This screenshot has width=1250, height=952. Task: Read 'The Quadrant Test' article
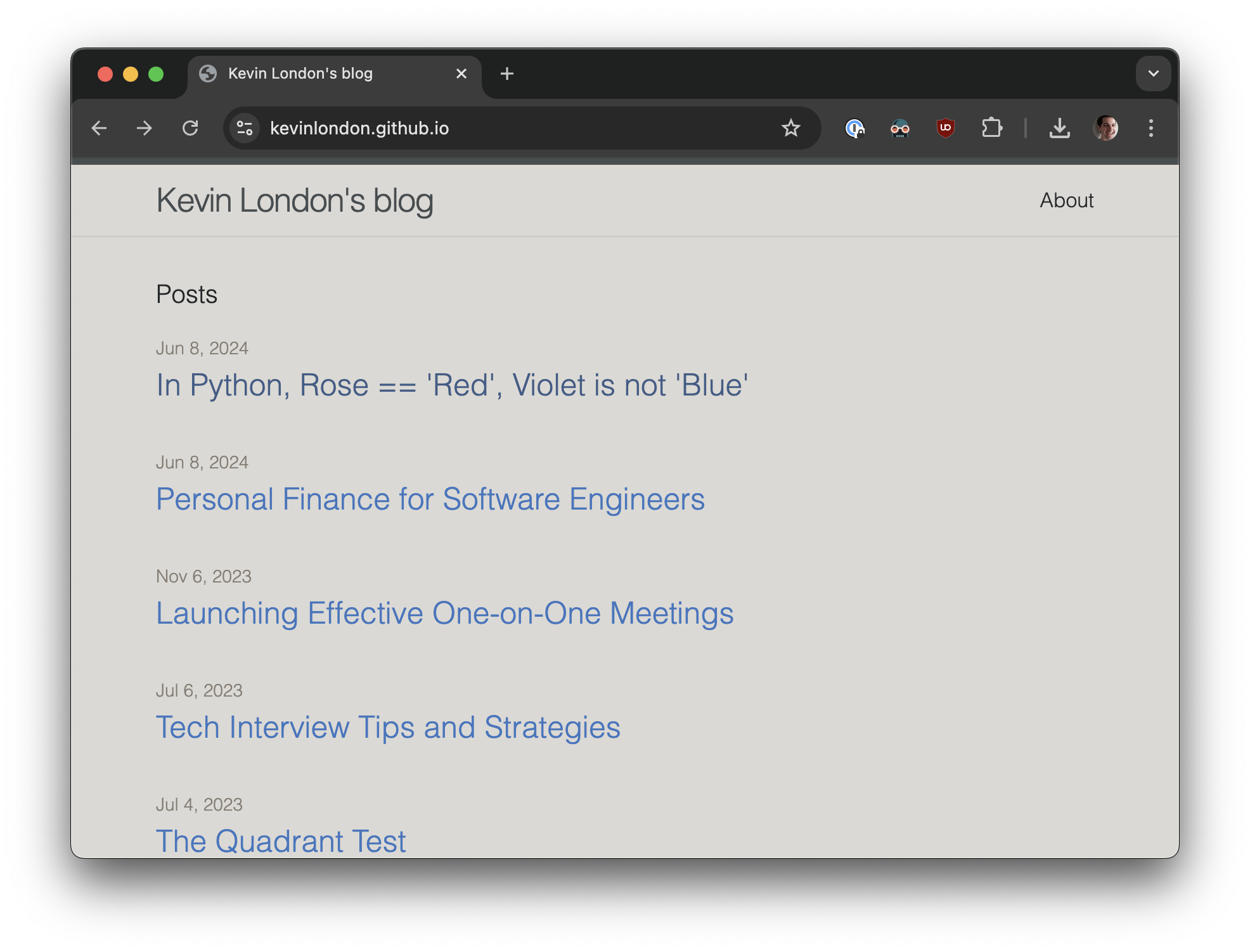pos(280,840)
